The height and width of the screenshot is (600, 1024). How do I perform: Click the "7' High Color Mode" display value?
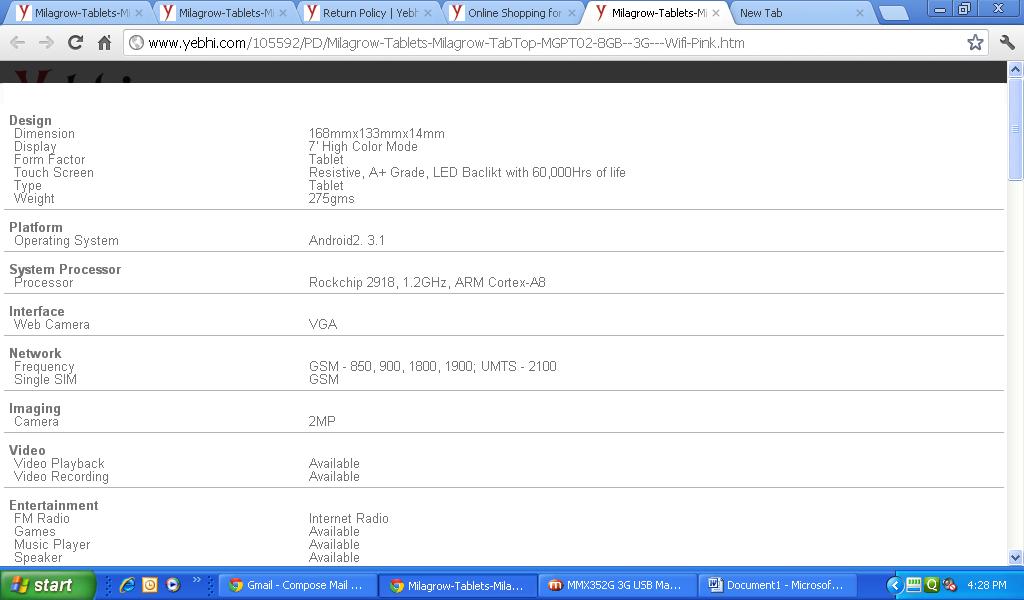363,147
